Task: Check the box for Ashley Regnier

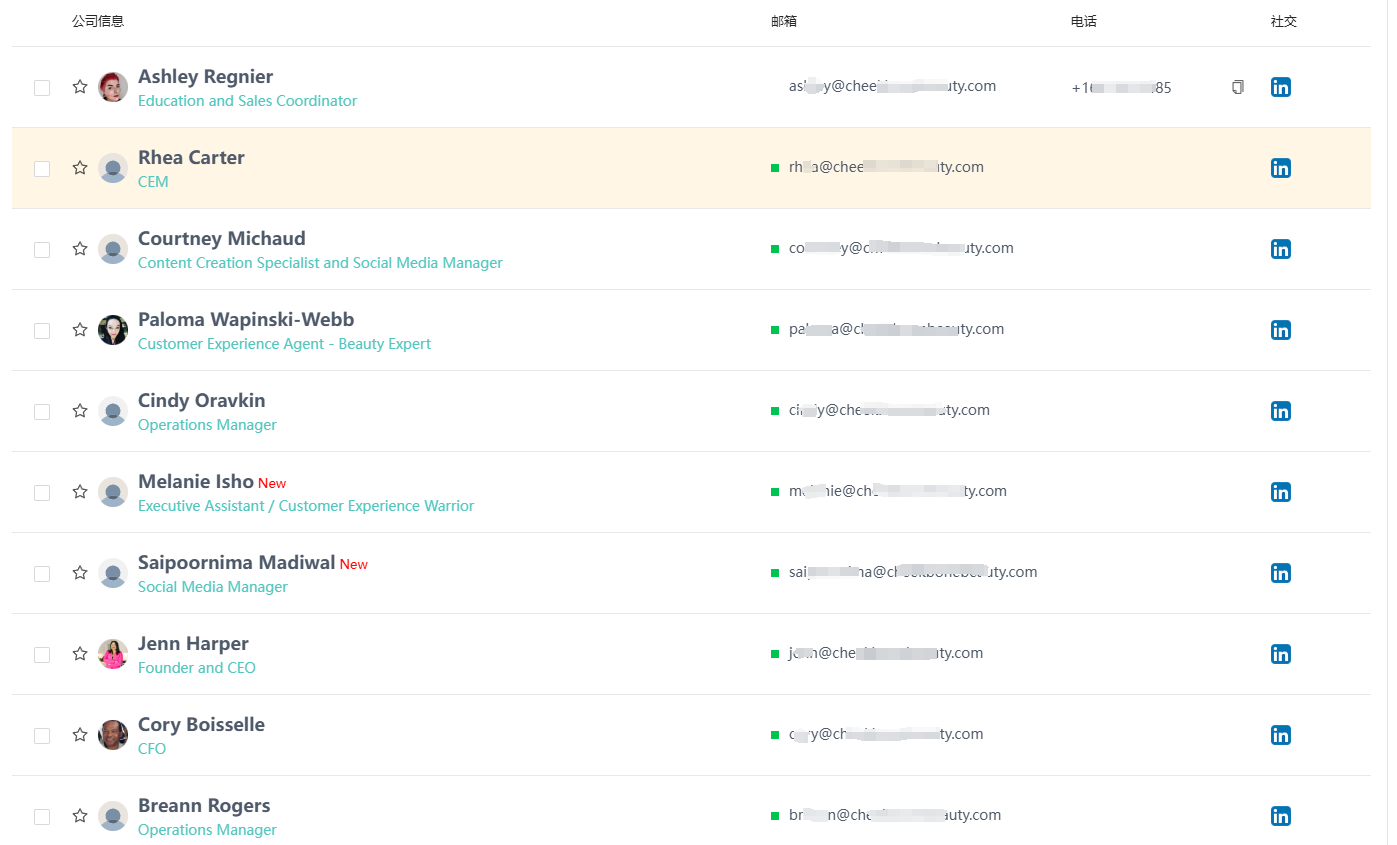Action: coord(42,88)
